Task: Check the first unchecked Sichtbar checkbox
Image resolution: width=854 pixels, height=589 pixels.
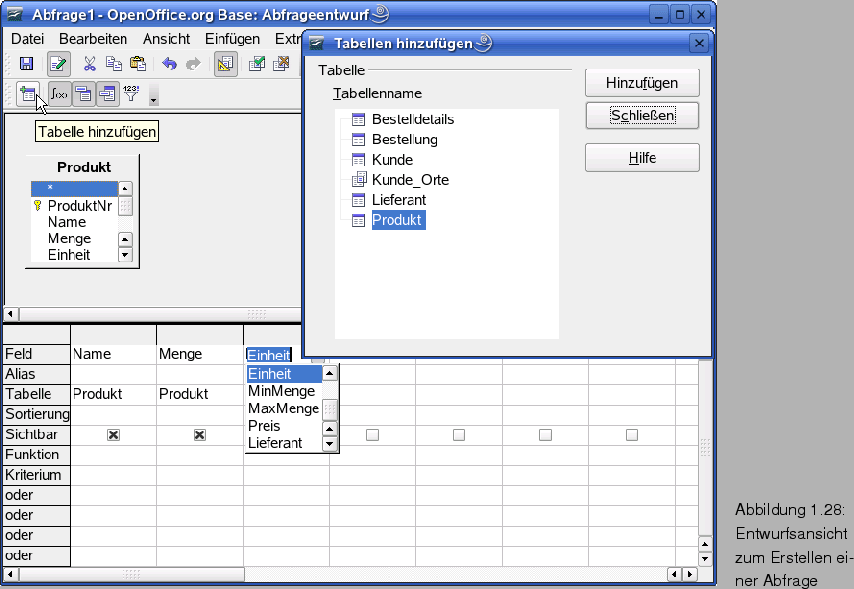Action: [372, 435]
